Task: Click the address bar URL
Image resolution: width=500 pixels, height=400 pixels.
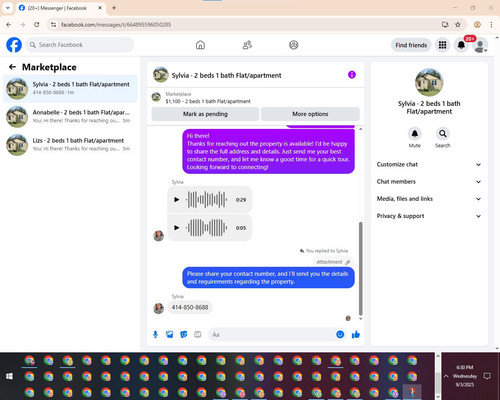Action: (x=116, y=25)
